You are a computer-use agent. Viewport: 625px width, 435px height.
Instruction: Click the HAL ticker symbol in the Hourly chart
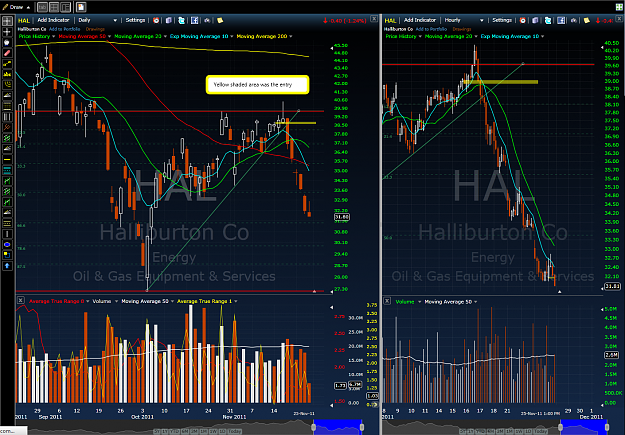coord(390,20)
